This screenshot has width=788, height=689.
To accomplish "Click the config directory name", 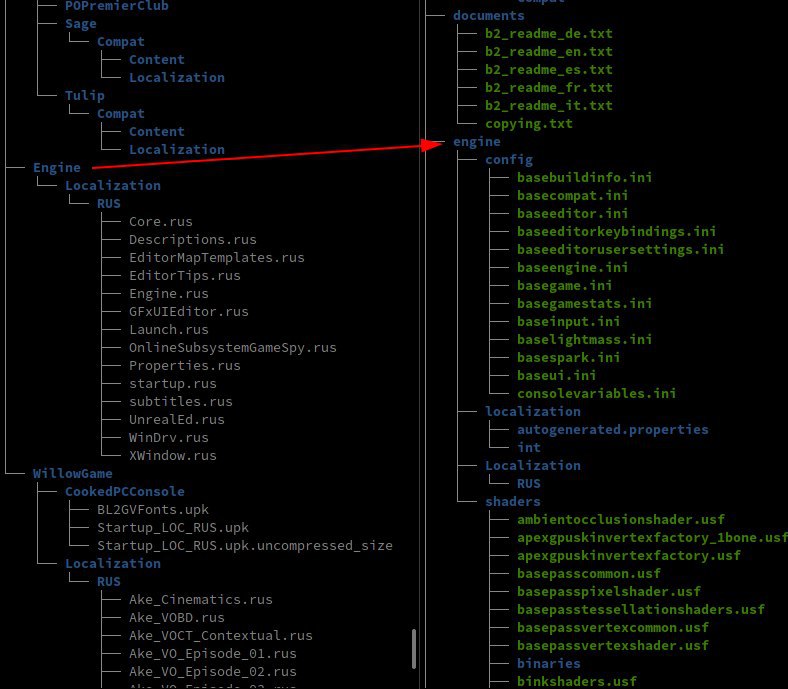I will pos(509,160).
